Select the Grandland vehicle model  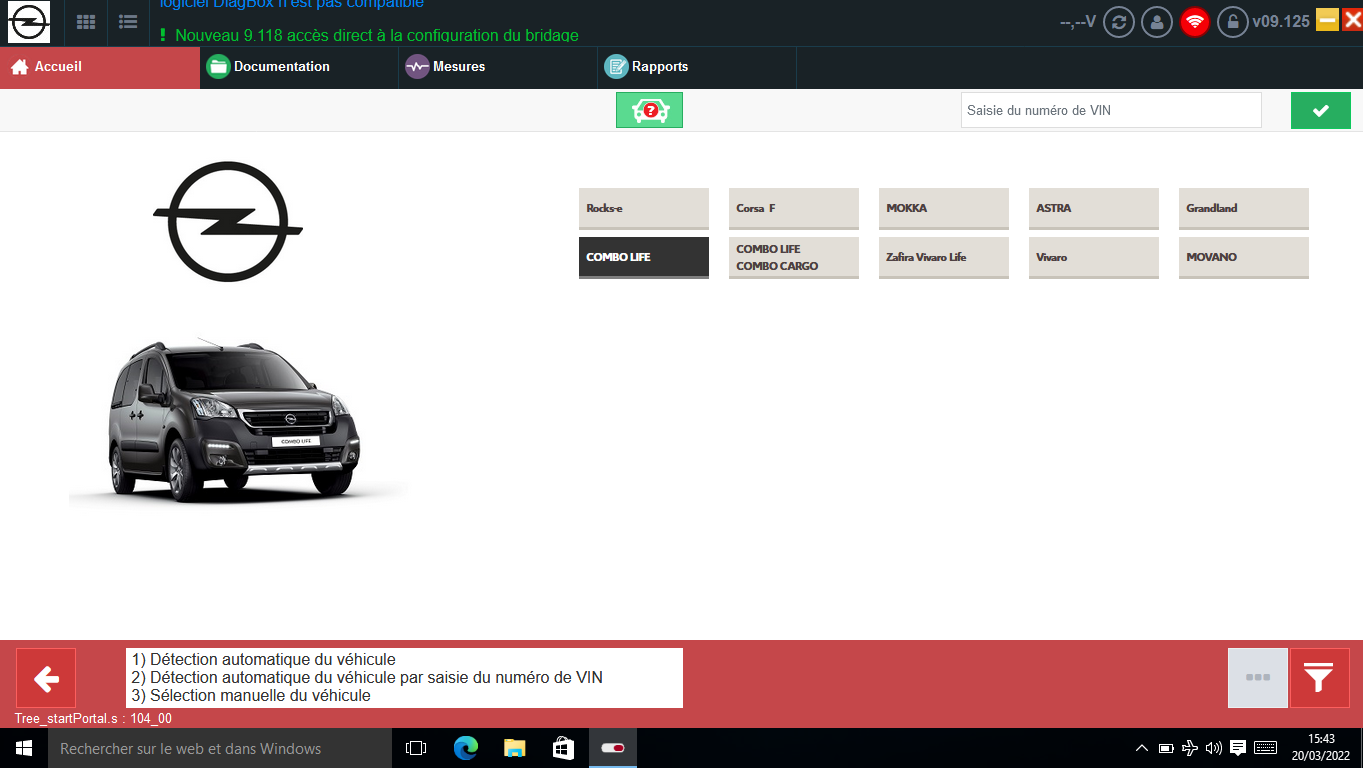tap(1244, 209)
